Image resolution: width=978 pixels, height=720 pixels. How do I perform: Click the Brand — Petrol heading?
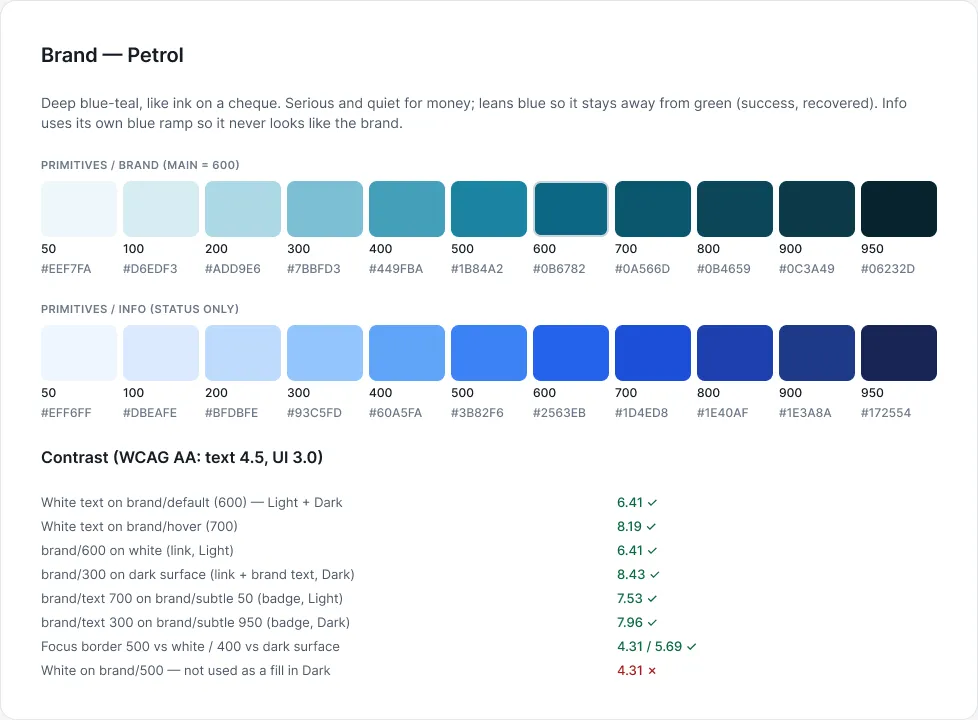click(112, 55)
